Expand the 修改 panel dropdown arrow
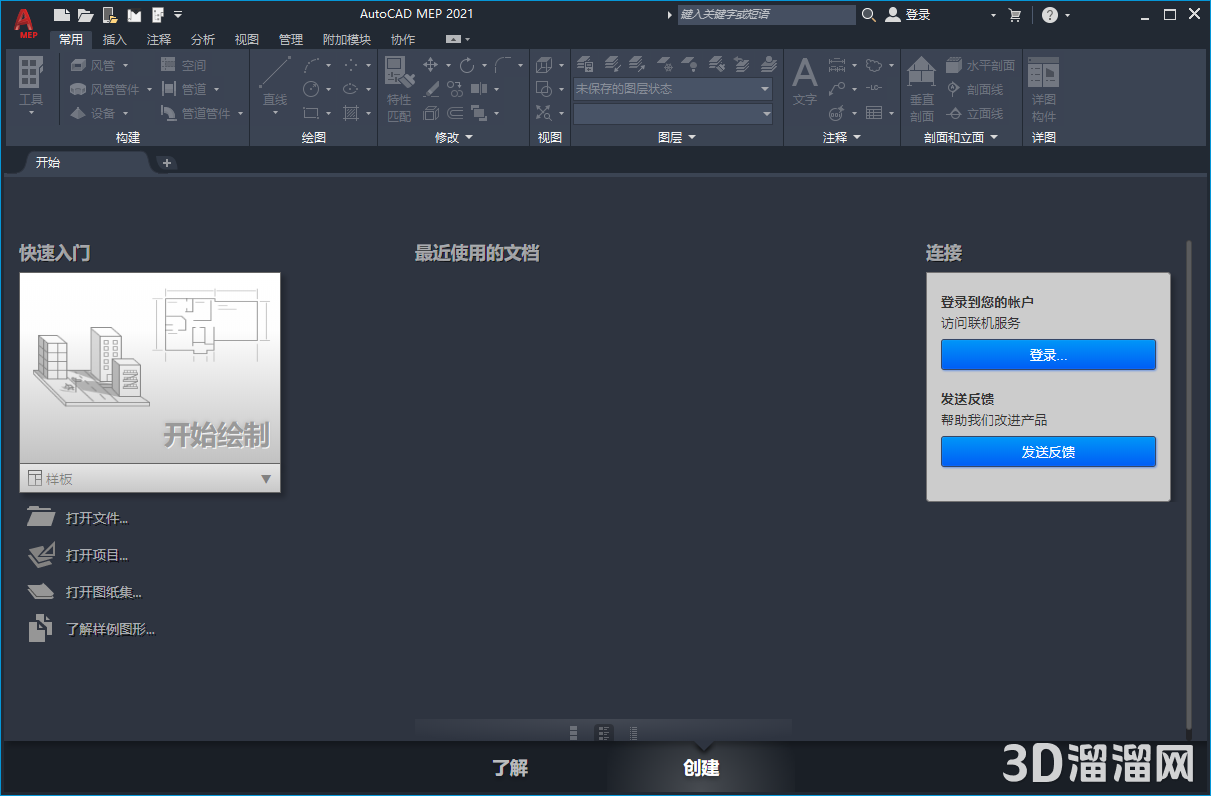Viewport: 1211px width, 796px height. pos(469,138)
